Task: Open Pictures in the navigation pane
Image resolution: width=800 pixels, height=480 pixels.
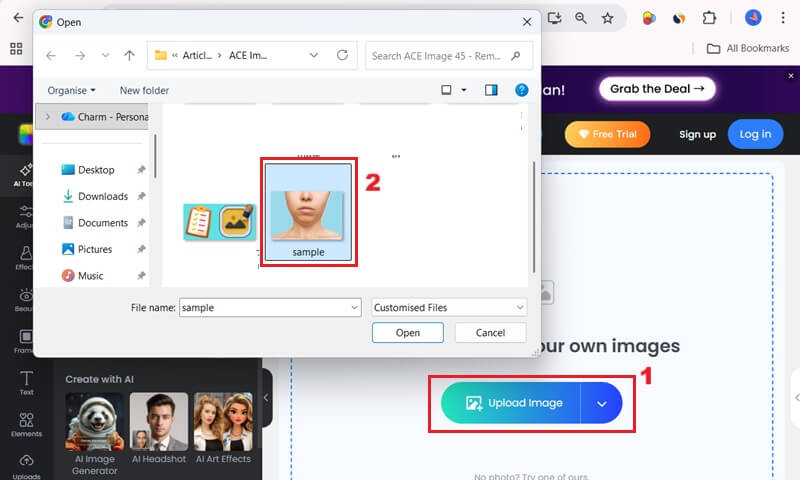Action: (87, 249)
